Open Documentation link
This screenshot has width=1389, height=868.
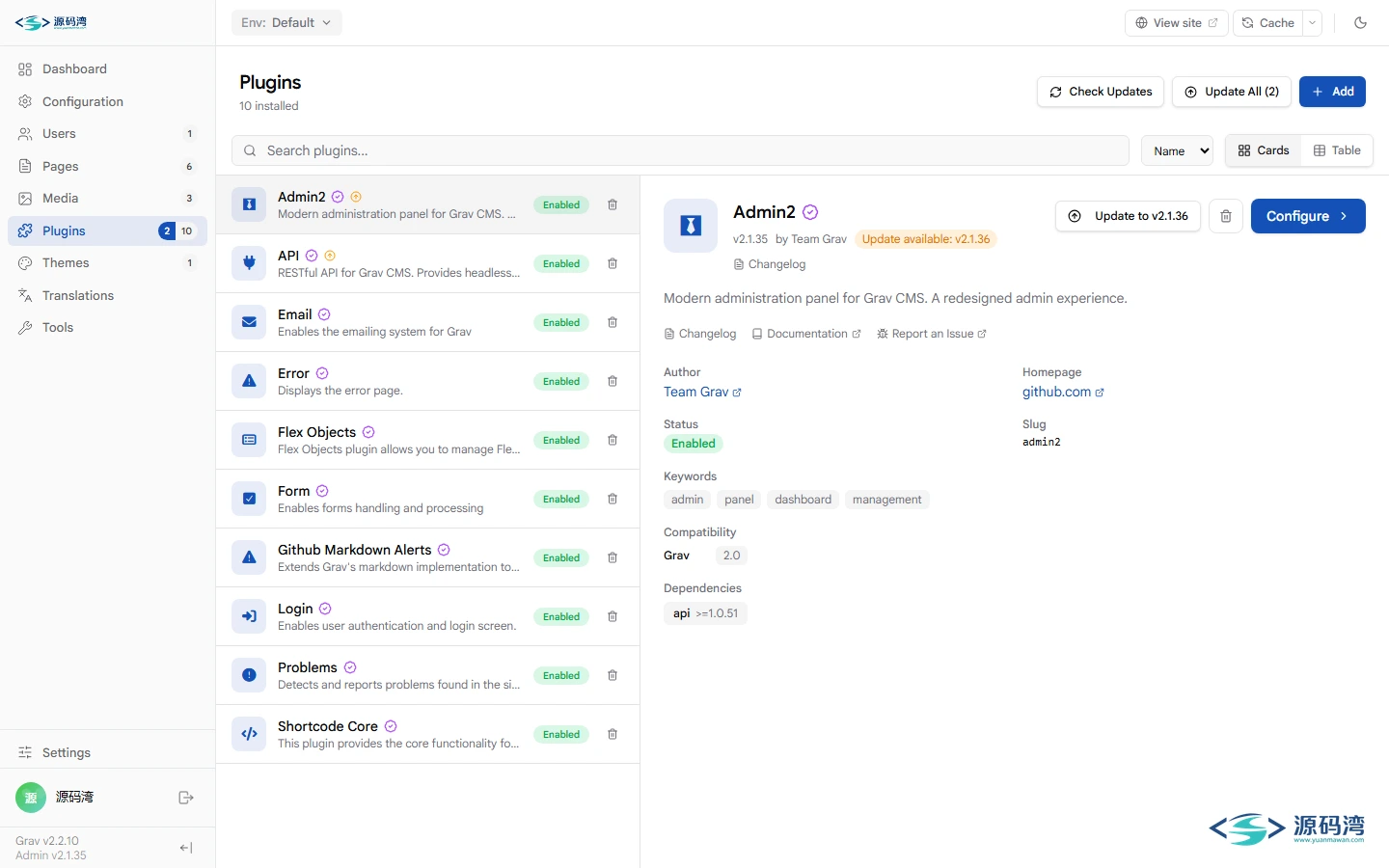pyautogui.click(x=806, y=334)
